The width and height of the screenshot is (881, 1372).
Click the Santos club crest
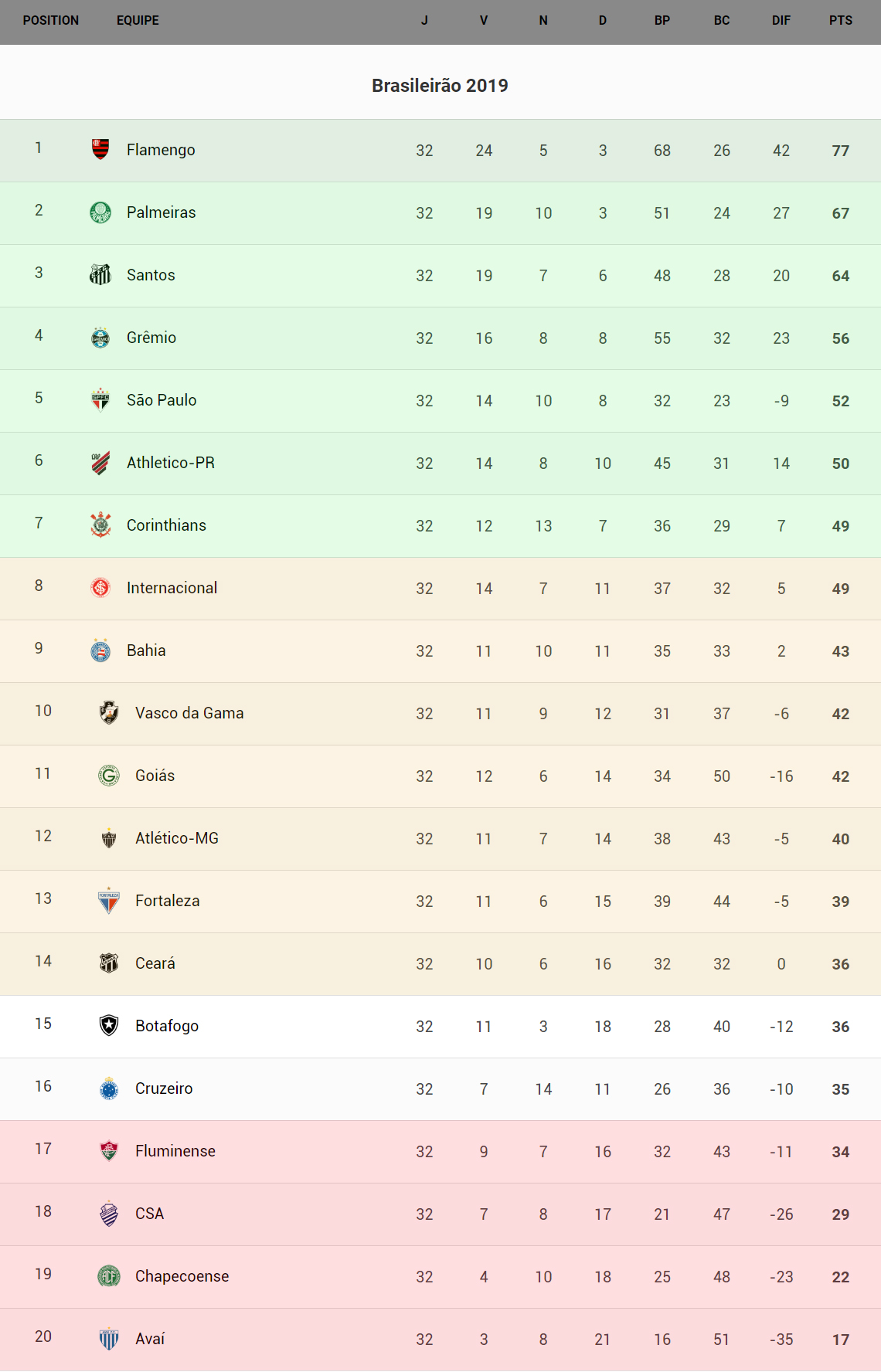click(100, 274)
